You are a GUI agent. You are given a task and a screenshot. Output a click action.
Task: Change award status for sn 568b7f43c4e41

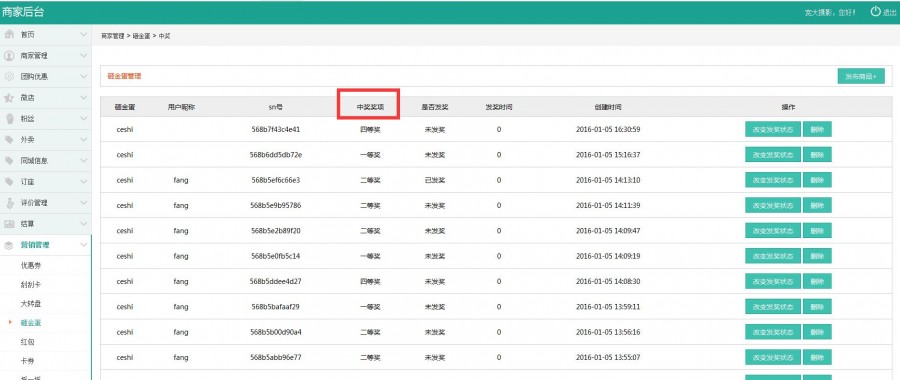[x=773, y=129]
